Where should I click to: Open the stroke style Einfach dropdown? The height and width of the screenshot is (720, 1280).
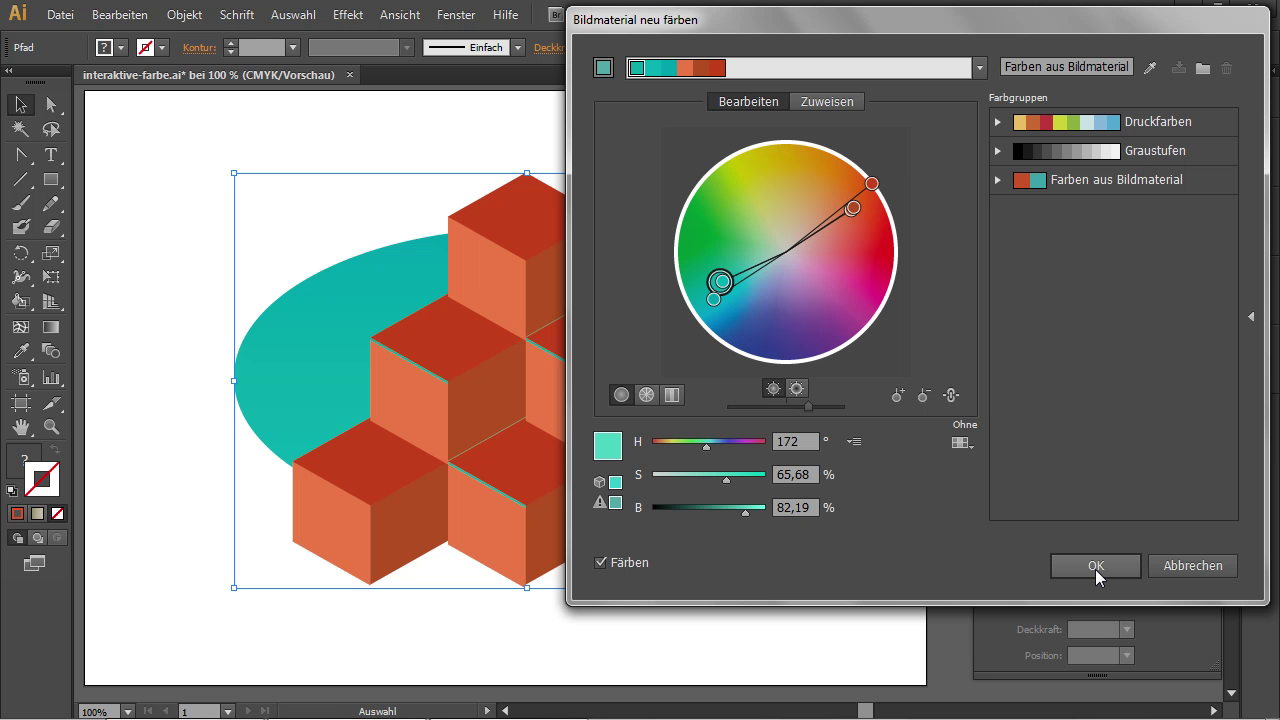518,47
